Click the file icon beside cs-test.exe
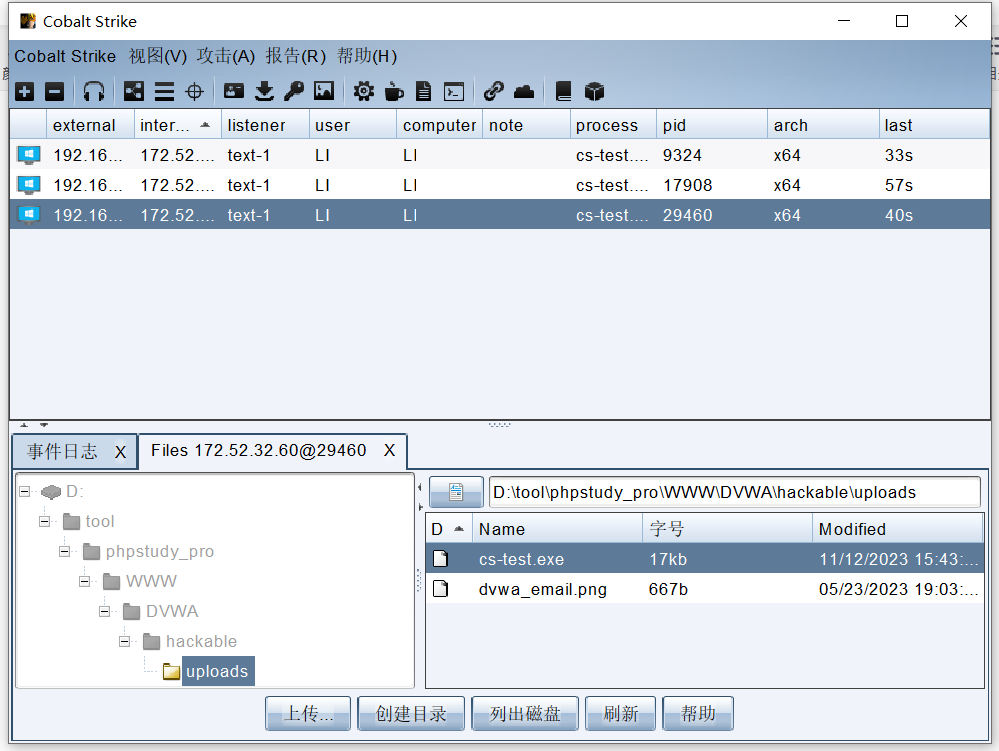999x751 pixels. tap(440, 559)
